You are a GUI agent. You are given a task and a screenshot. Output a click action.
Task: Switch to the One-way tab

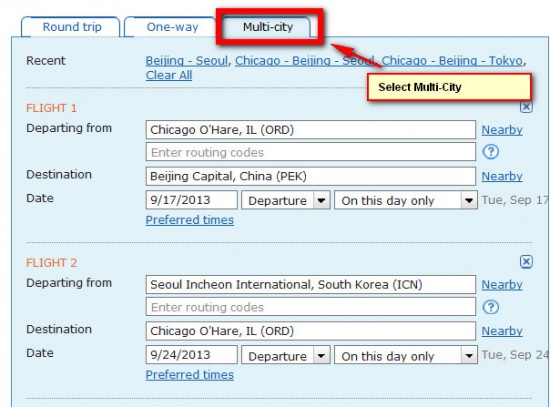click(172, 27)
